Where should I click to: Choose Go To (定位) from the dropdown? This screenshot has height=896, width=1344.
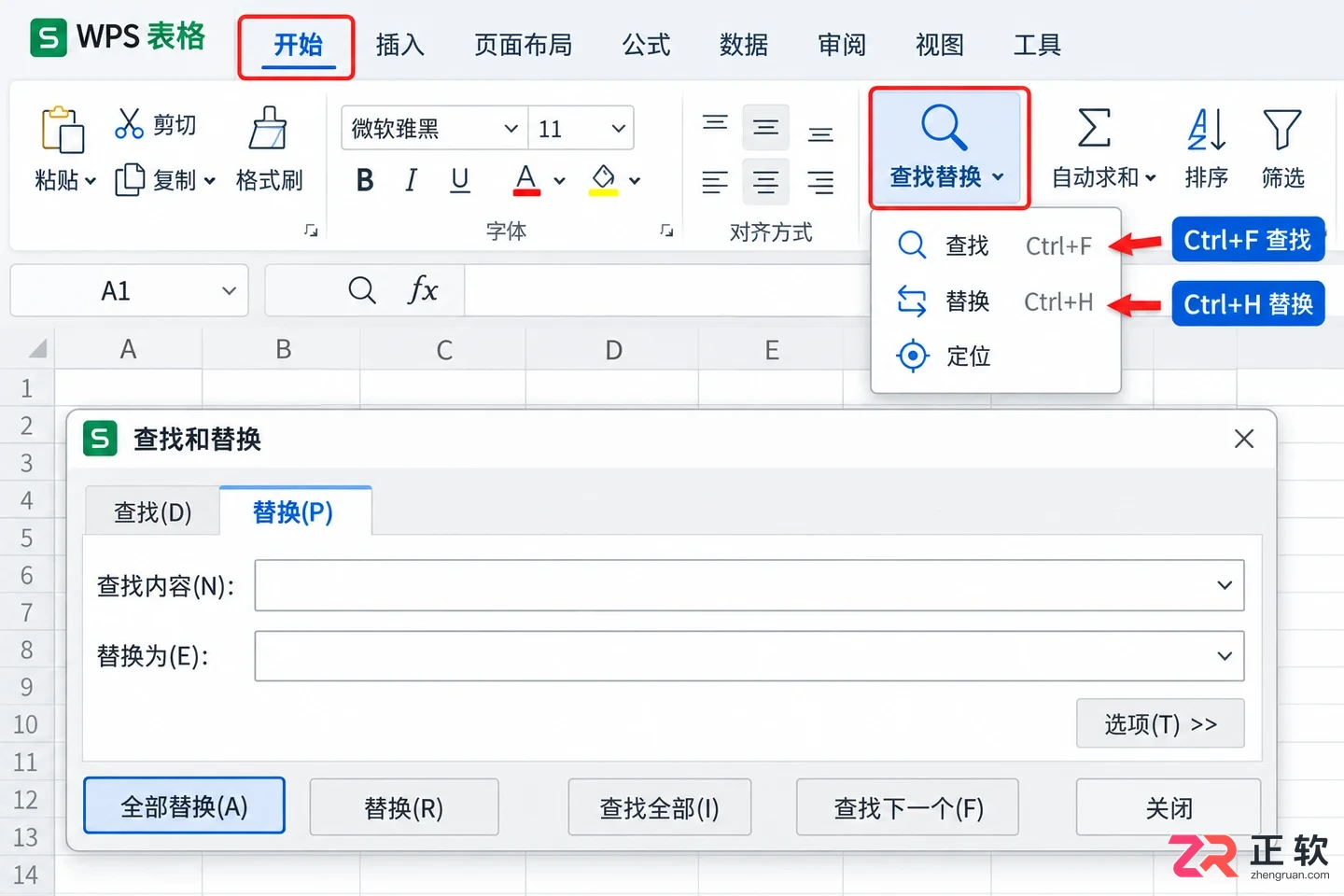[x=995, y=356]
